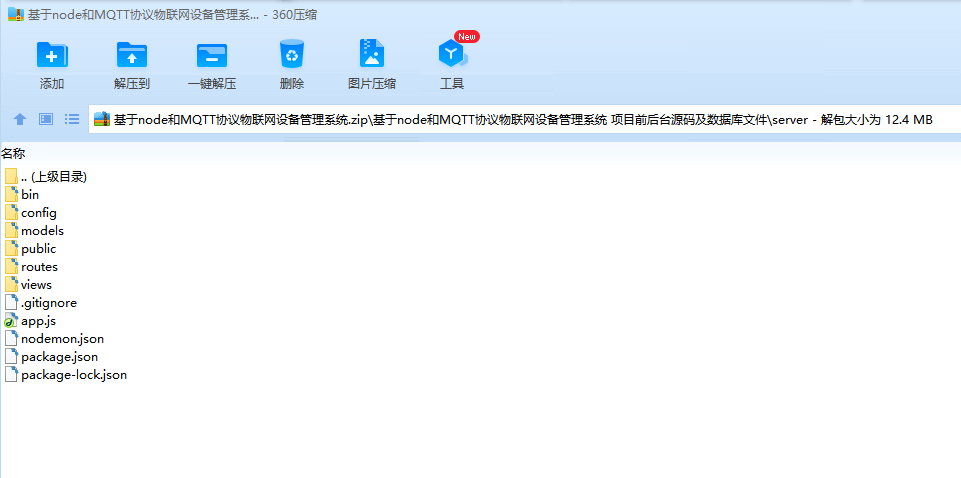
Task: Click the 360压缩 app icon in the title bar
Action: 16,15
